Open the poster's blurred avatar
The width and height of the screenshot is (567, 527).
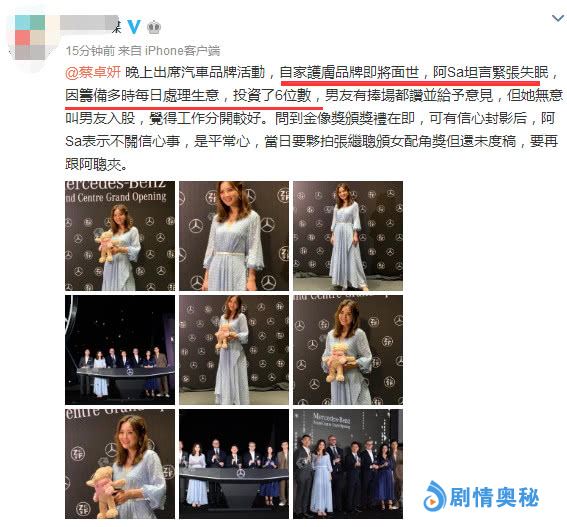30,38
